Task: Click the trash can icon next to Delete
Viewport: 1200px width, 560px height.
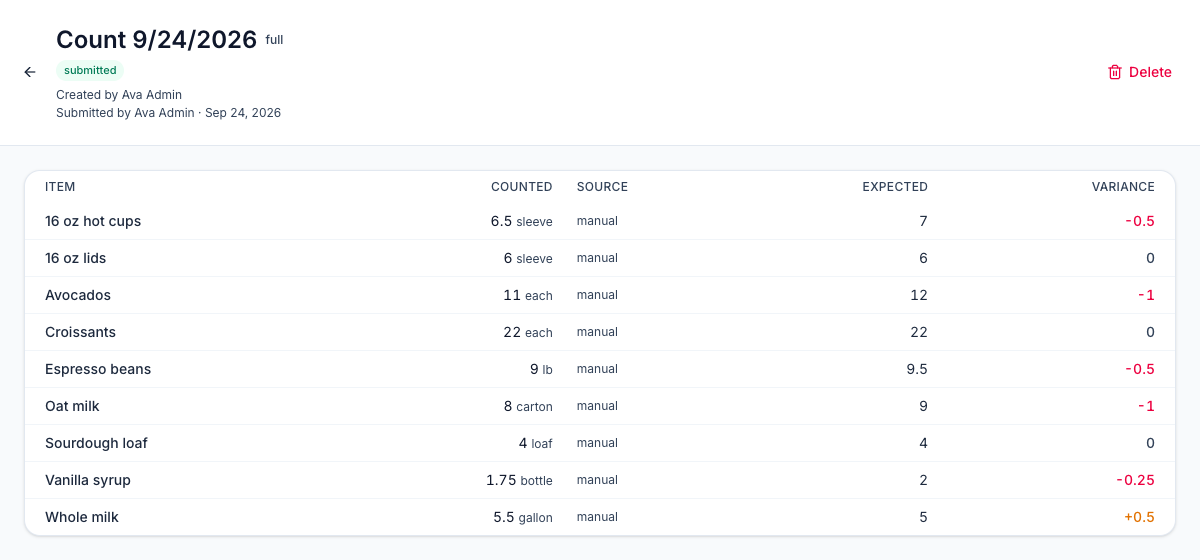Action: point(1115,72)
